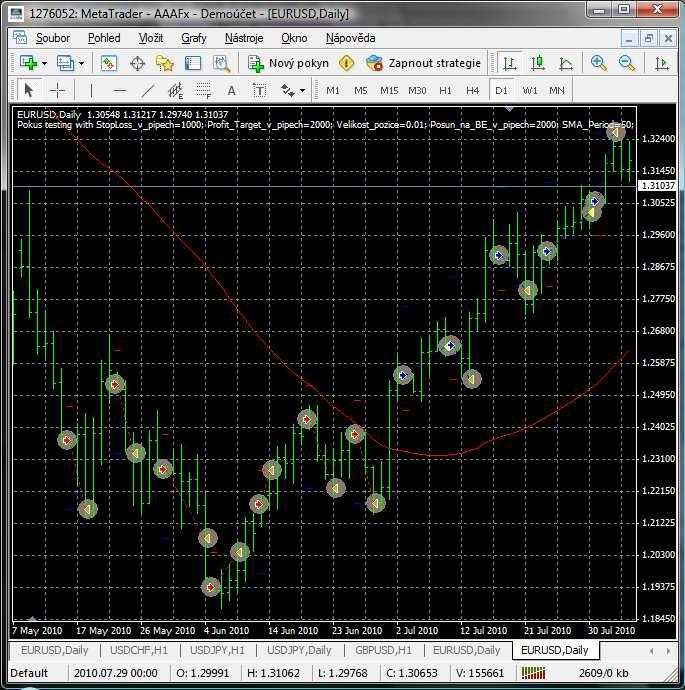Switch to M15 timeframe

tap(389, 90)
